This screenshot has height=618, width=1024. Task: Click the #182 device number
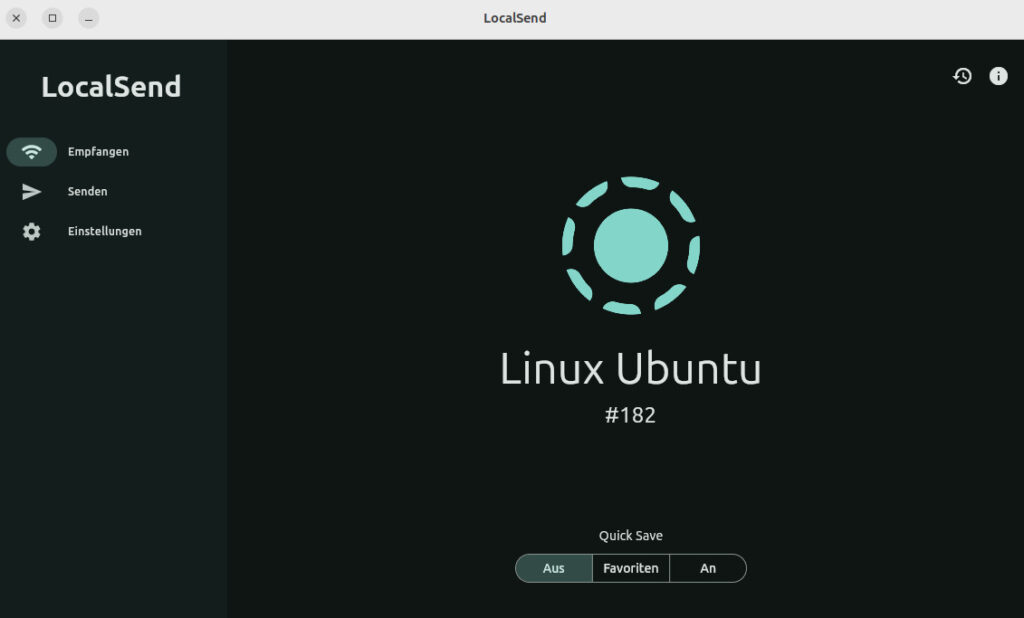click(630, 415)
